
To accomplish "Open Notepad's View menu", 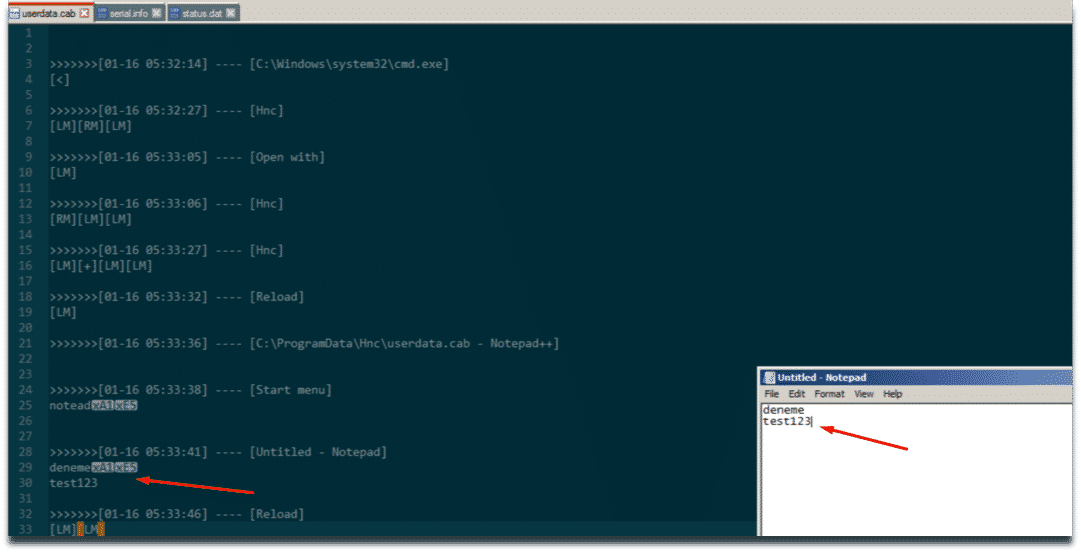I will 864,394.
